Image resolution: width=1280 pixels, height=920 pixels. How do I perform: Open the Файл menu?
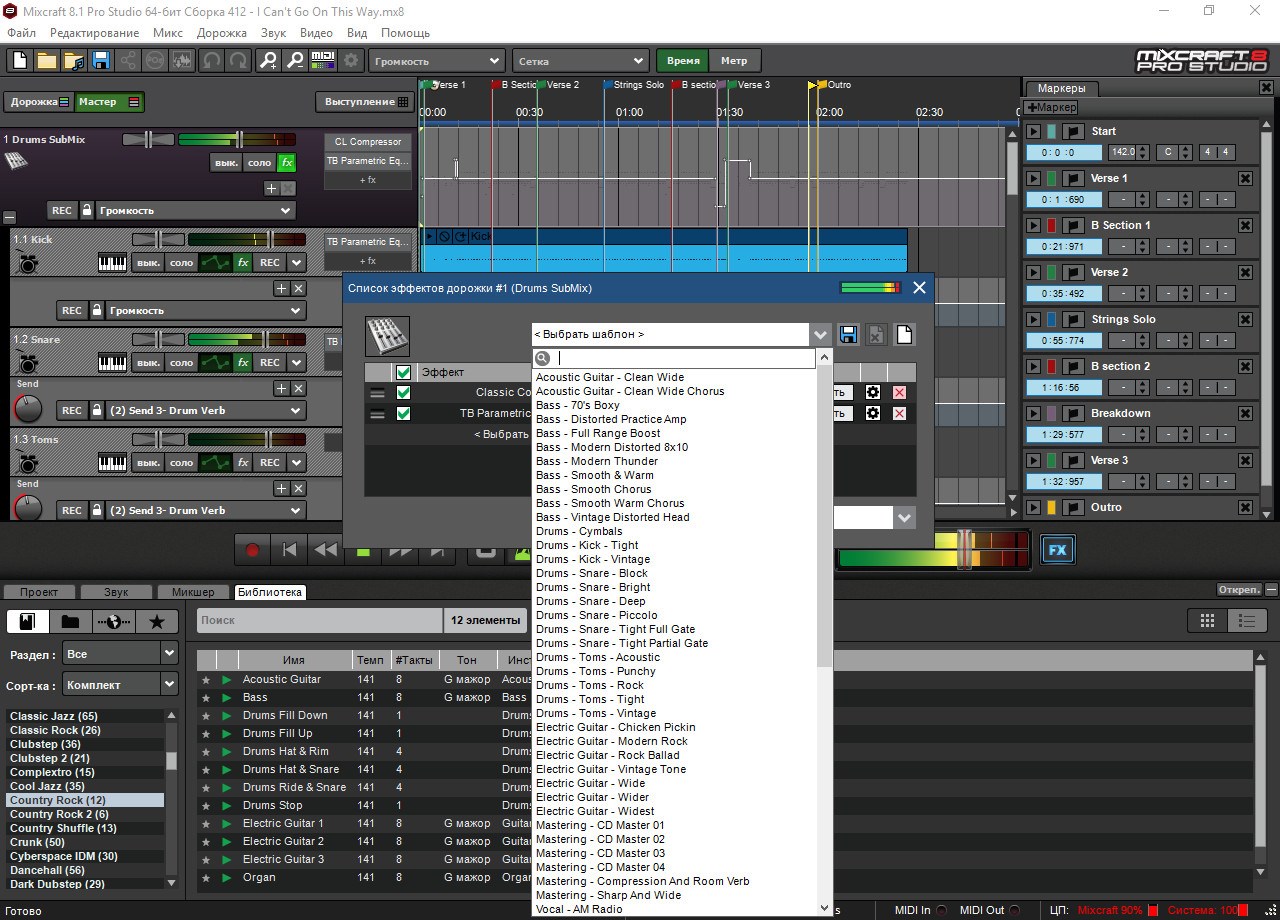[22, 33]
